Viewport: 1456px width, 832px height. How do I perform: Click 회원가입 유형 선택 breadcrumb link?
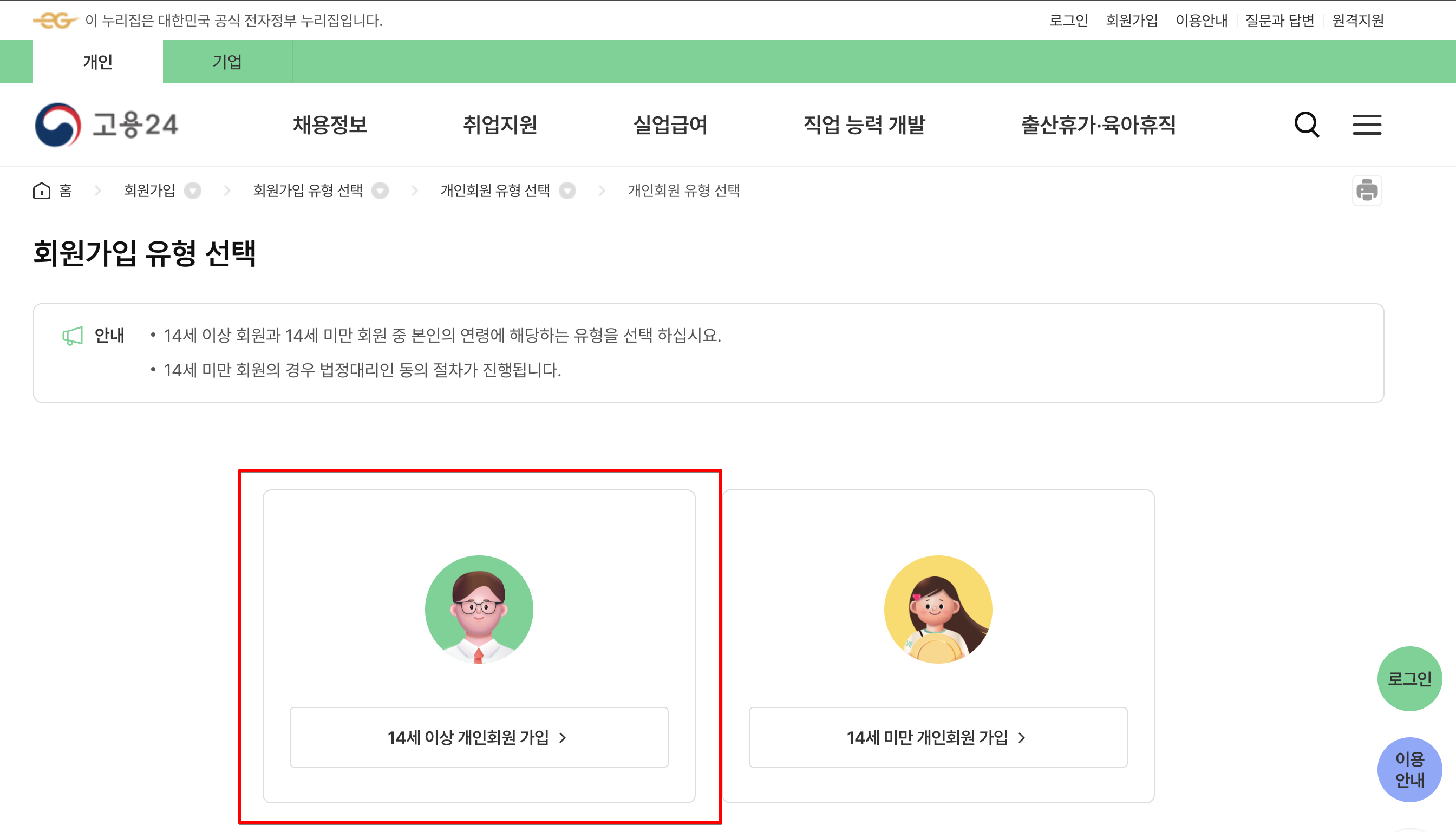(308, 191)
